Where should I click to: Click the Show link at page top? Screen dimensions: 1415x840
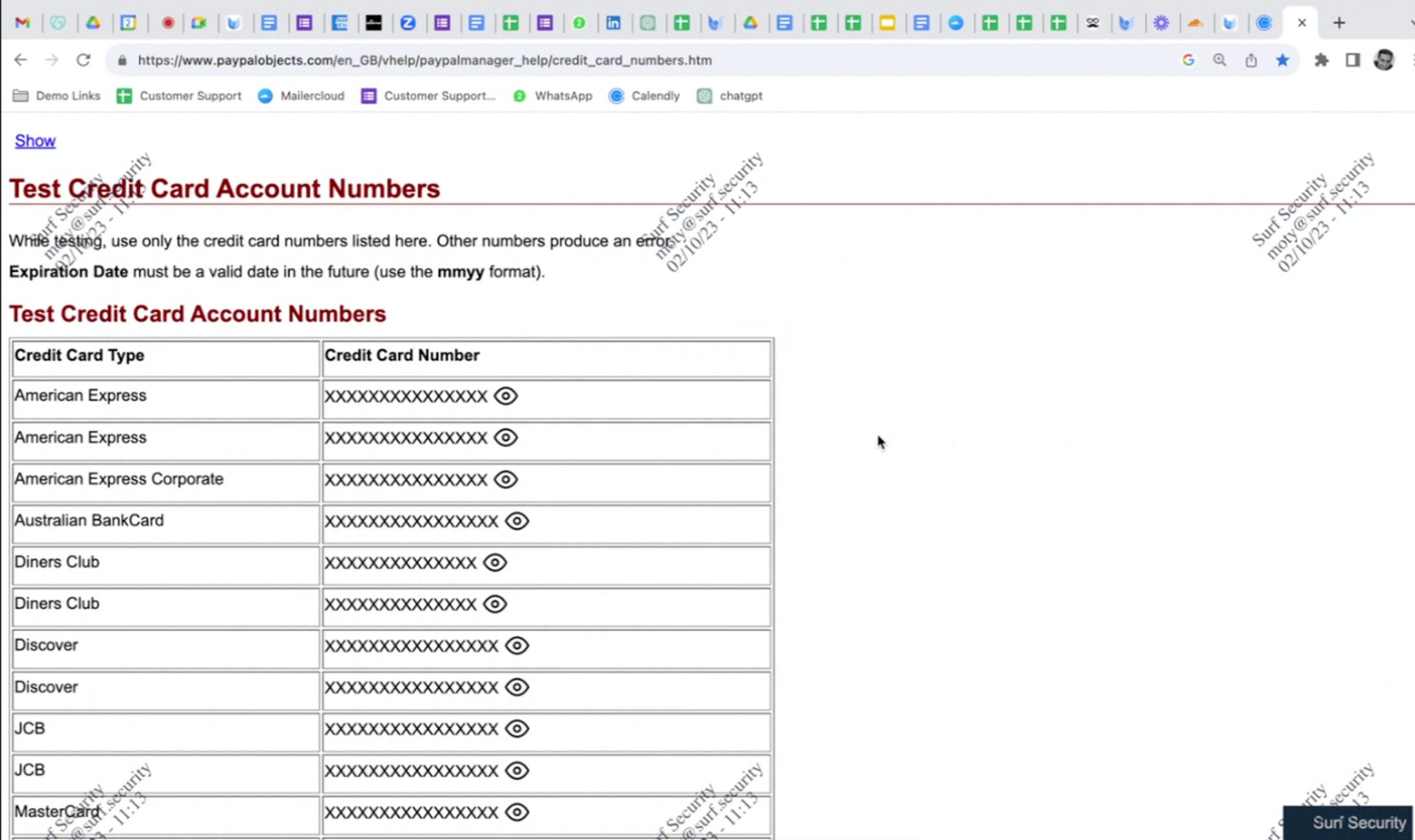(35, 140)
